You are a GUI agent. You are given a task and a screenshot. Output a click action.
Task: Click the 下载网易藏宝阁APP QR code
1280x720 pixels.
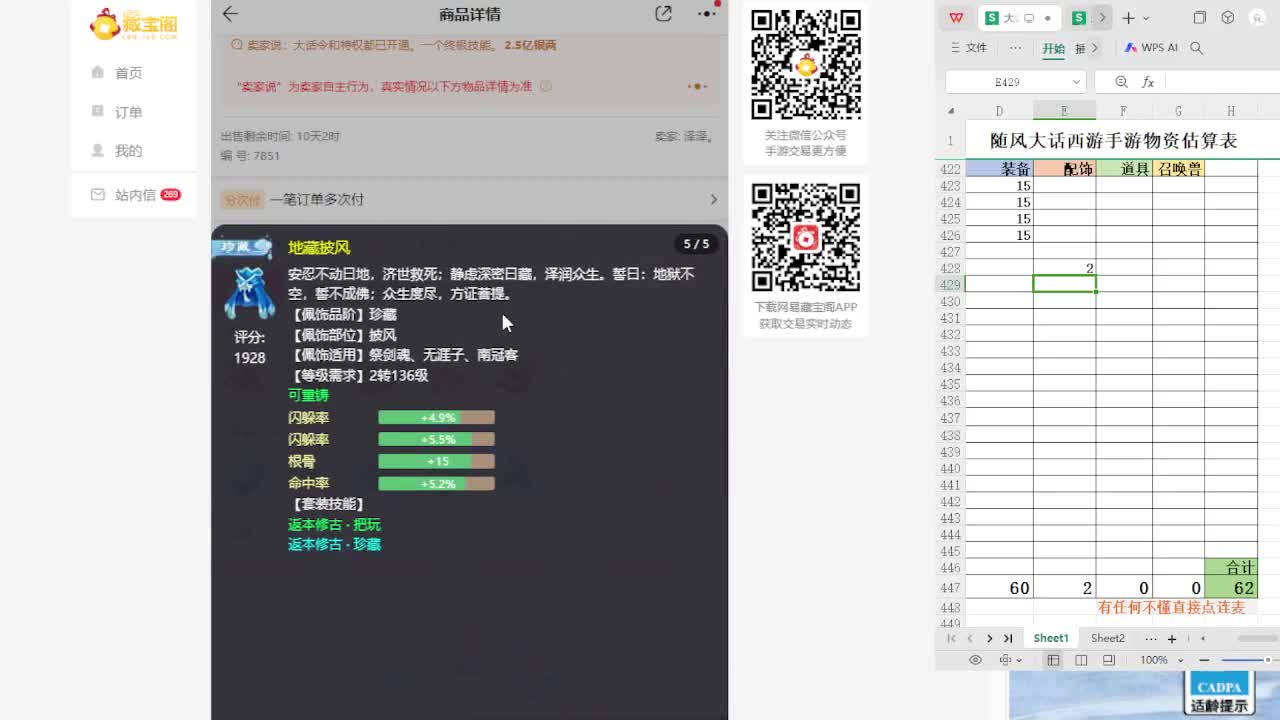(x=806, y=237)
